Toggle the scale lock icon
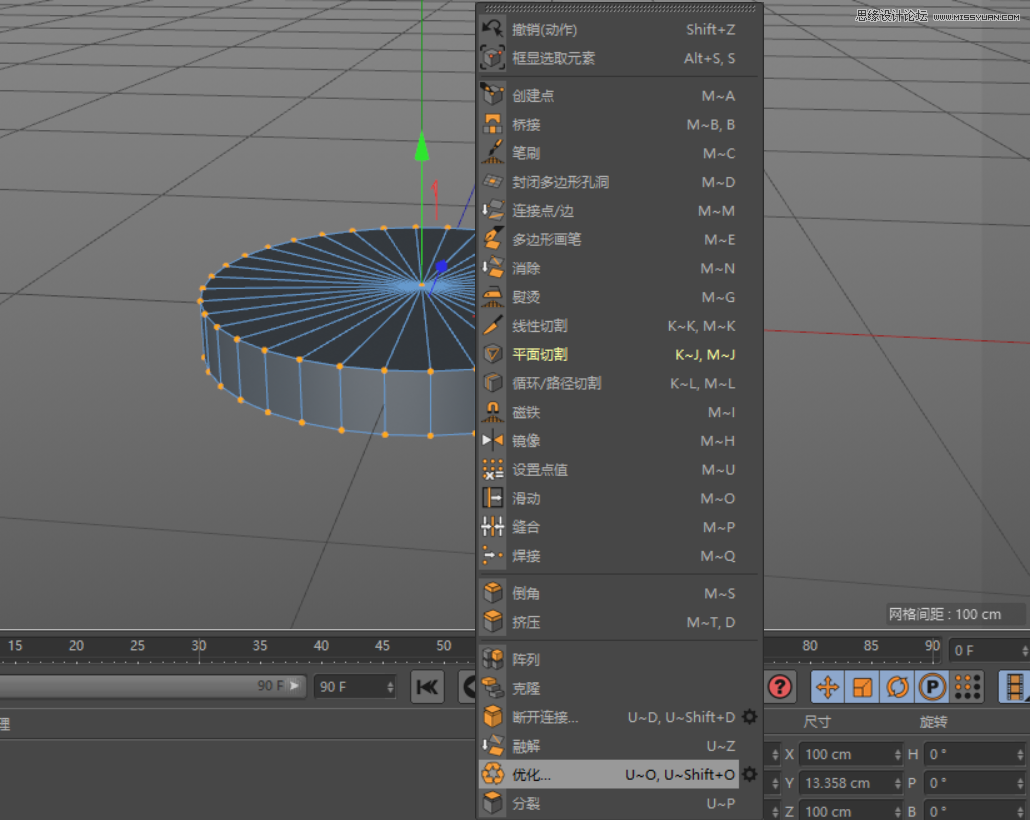 pos(862,687)
